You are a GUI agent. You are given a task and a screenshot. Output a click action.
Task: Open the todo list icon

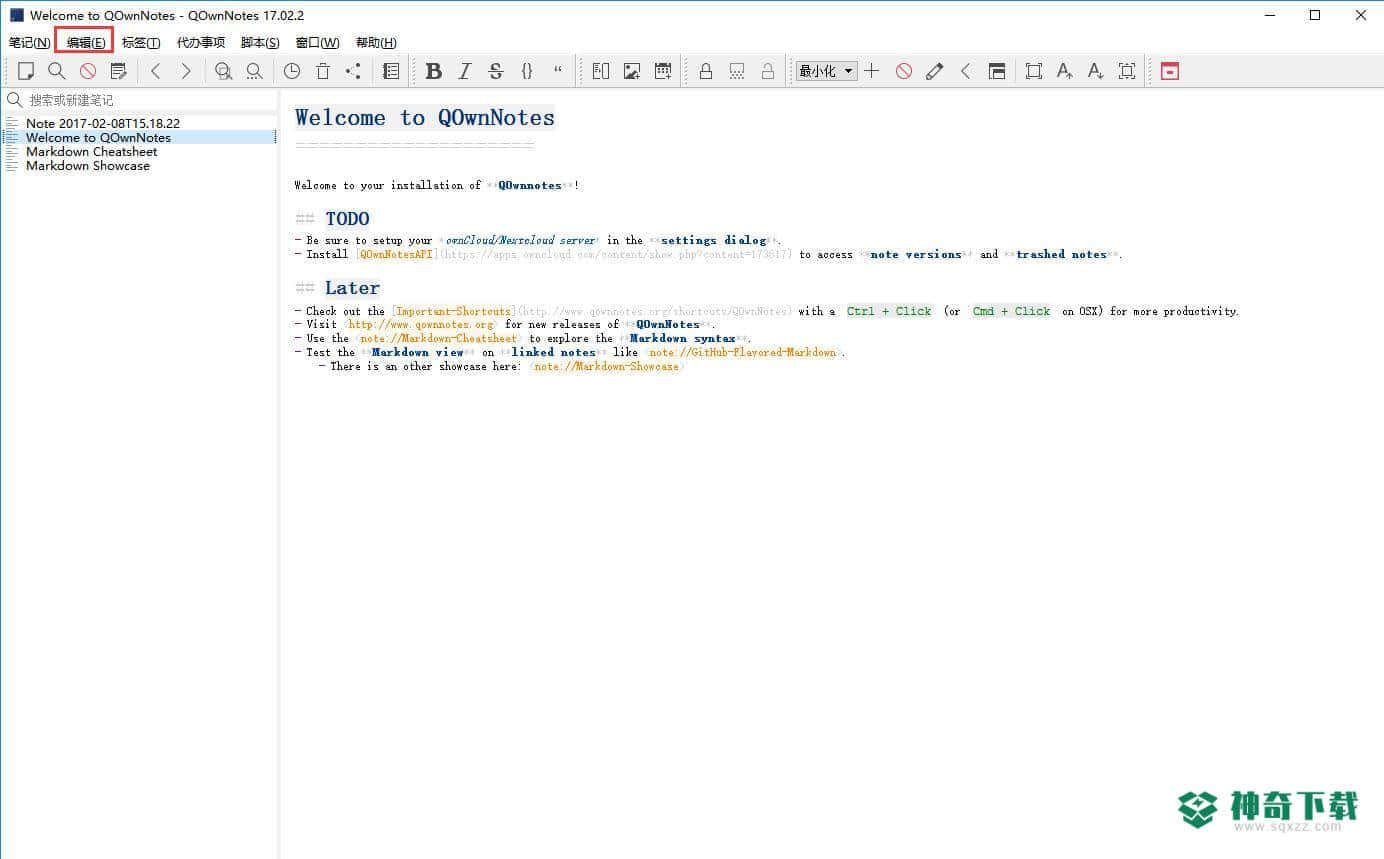coord(391,71)
